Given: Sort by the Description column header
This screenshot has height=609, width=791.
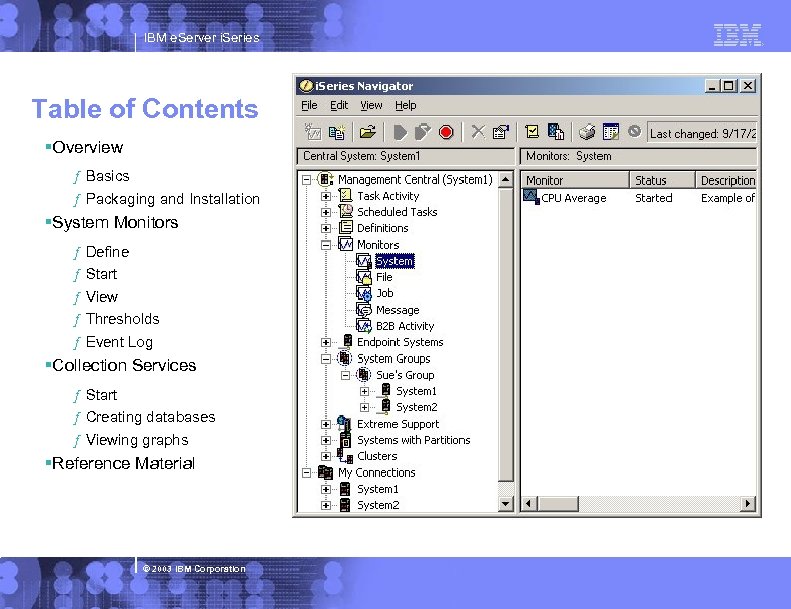Looking at the screenshot, I should 726,180.
